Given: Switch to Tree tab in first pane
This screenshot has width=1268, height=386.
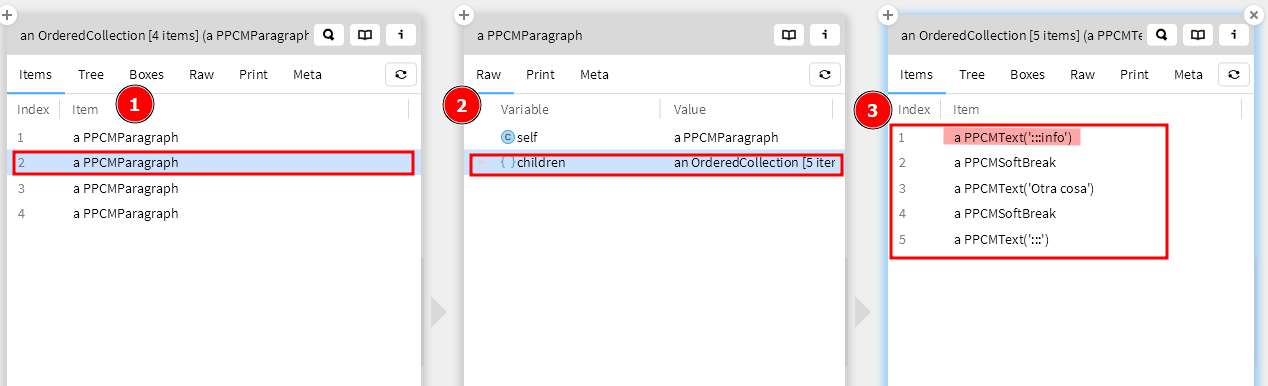Looking at the screenshot, I should tap(91, 74).
